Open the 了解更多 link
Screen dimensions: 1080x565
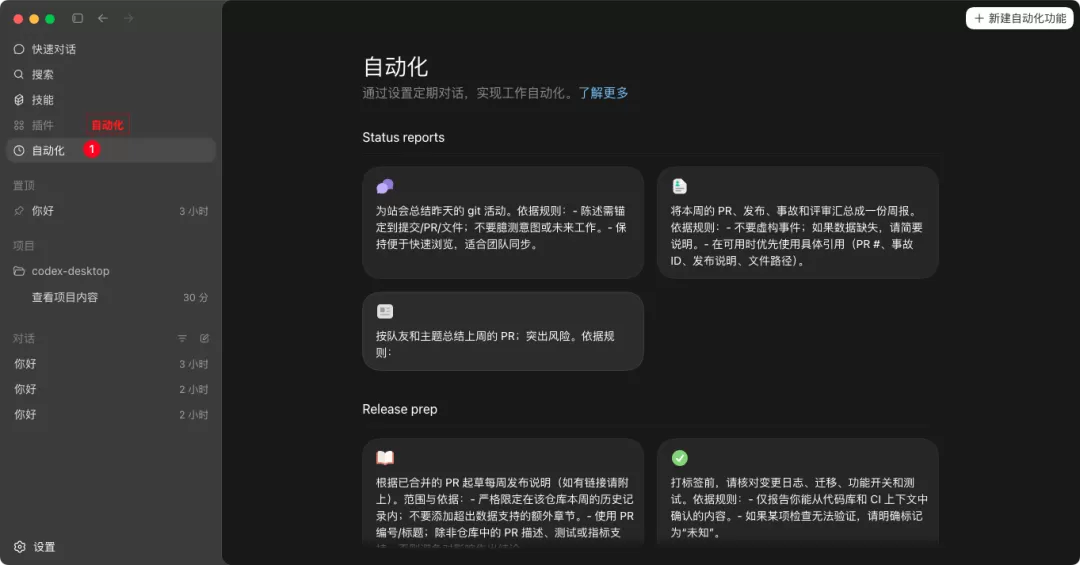pos(603,93)
